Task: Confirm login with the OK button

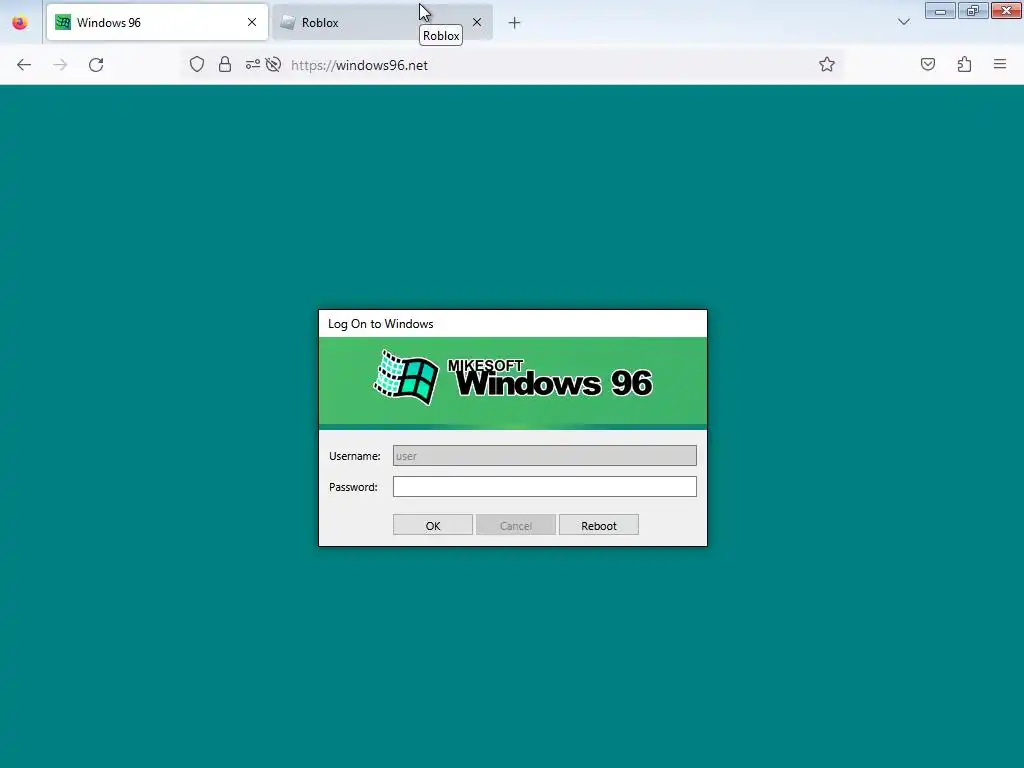Action: [x=433, y=525]
